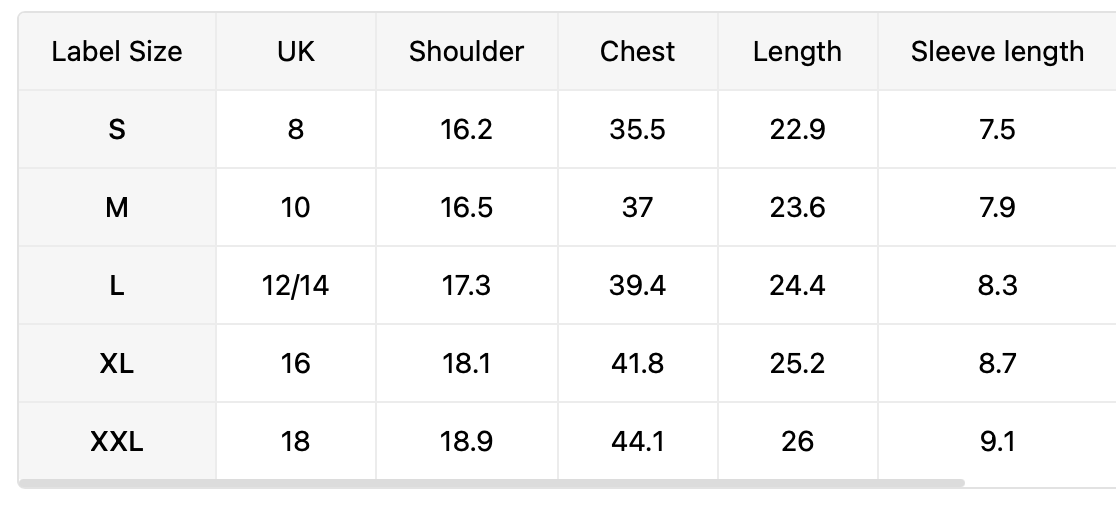Image resolution: width=1116 pixels, height=512 pixels.
Task: Click the sleeve length 7.9 cell
Action: (x=997, y=207)
